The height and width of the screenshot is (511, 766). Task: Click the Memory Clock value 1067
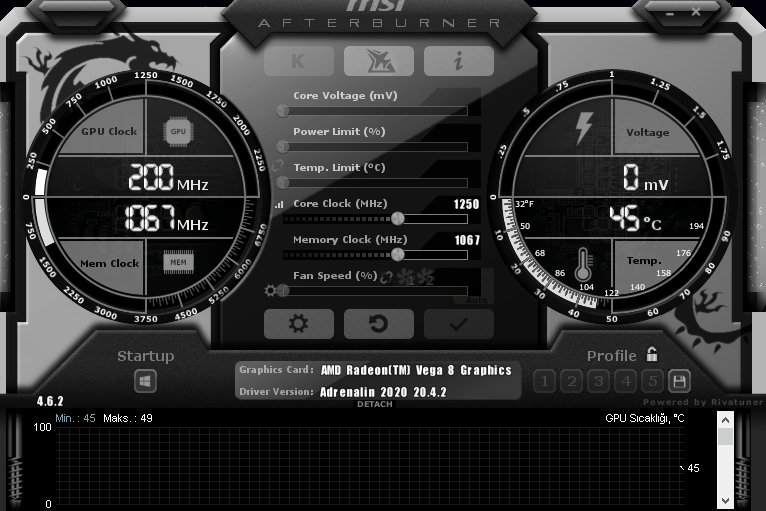click(x=467, y=240)
